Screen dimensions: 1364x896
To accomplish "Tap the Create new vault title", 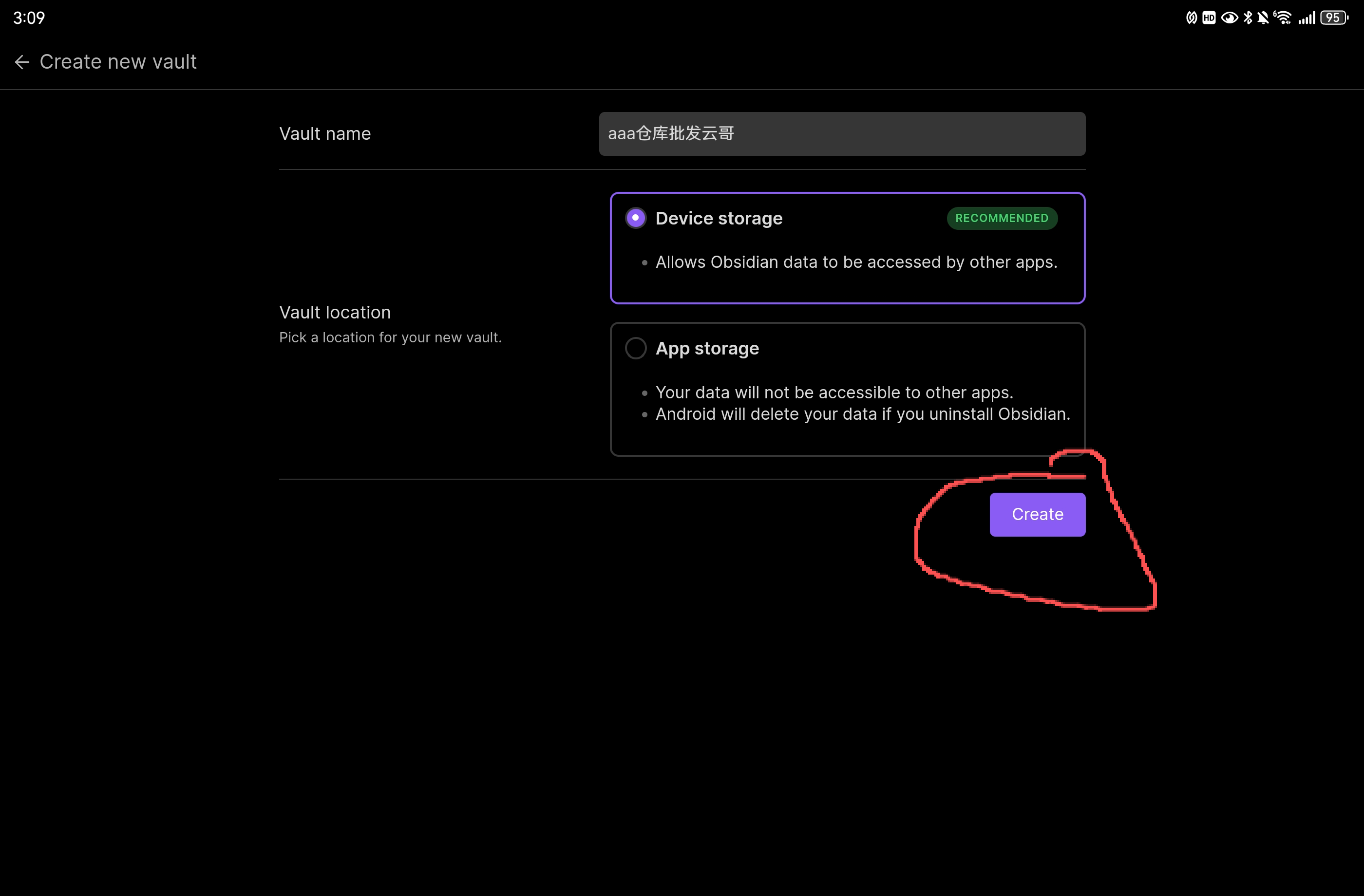I will pos(118,62).
